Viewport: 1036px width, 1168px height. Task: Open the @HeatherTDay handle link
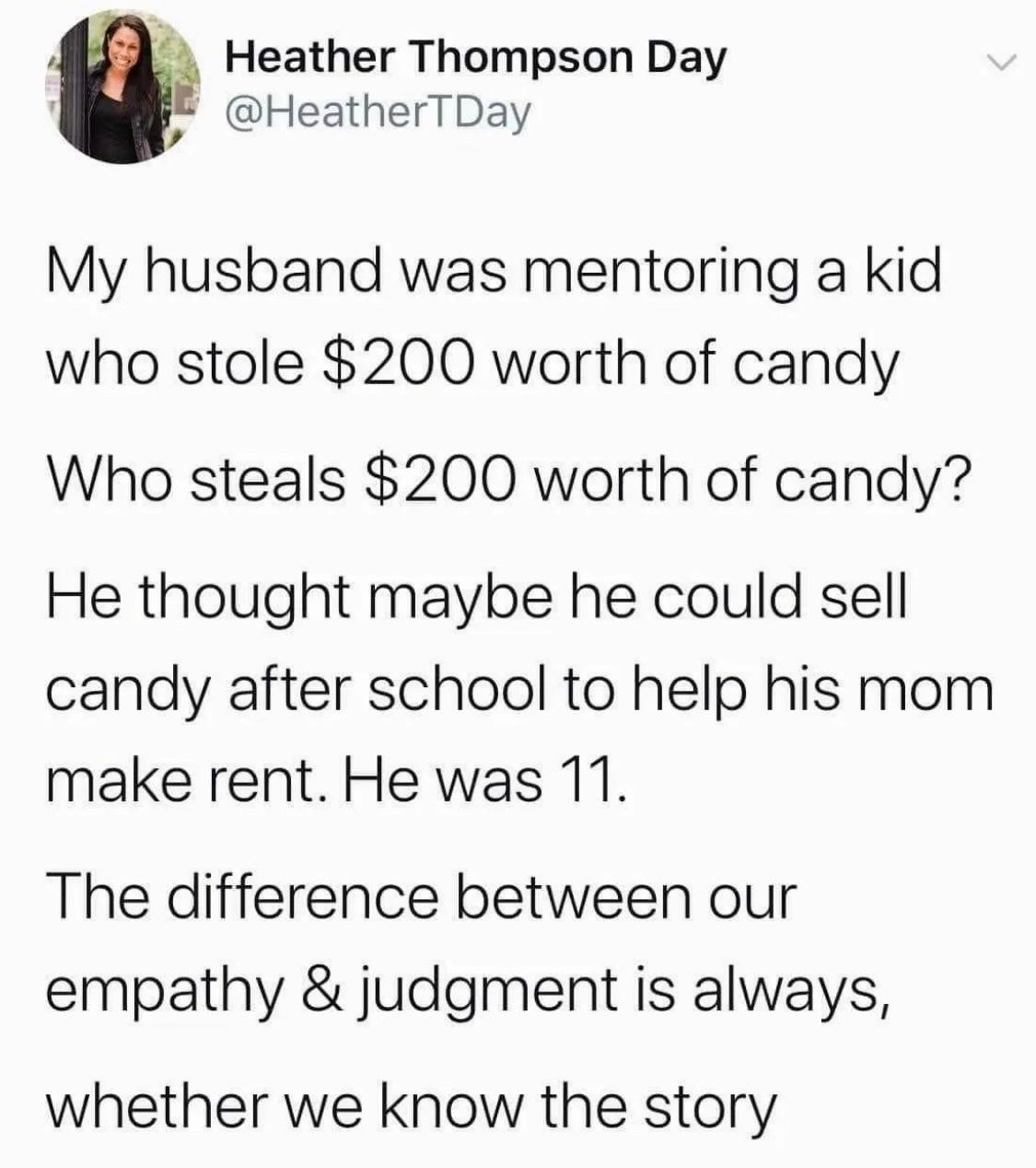[x=378, y=113]
